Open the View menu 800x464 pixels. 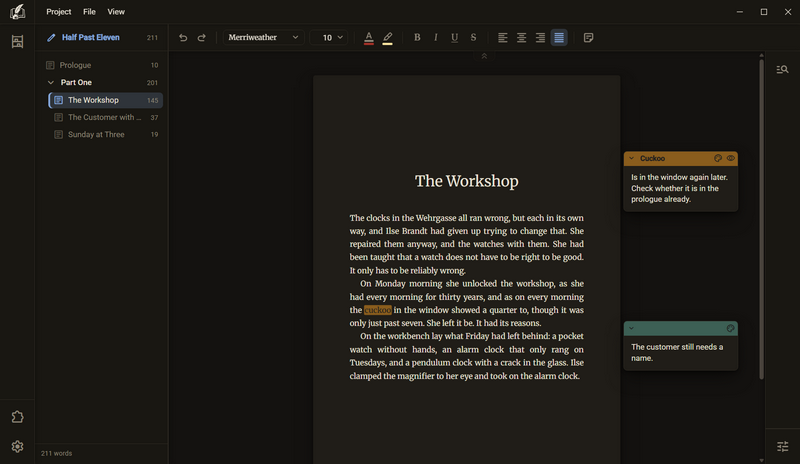pyautogui.click(x=116, y=12)
